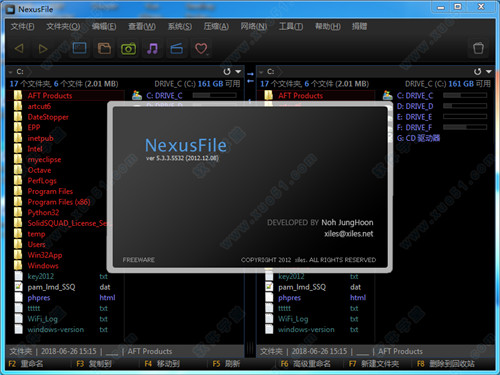Open the 查看(W) menu

pyautogui.click(x=142, y=26)
